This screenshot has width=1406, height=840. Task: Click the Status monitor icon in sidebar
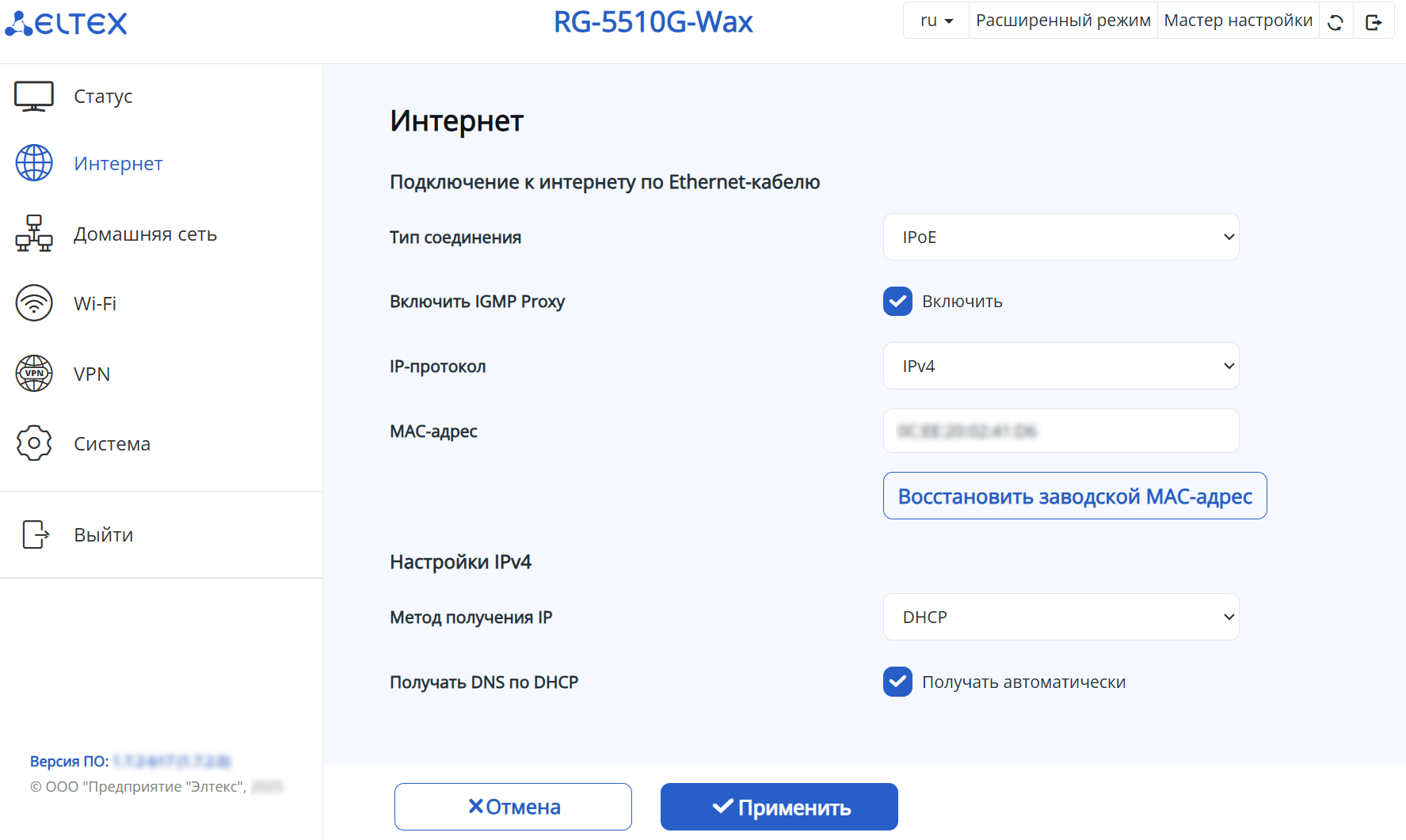coord(34,97)
